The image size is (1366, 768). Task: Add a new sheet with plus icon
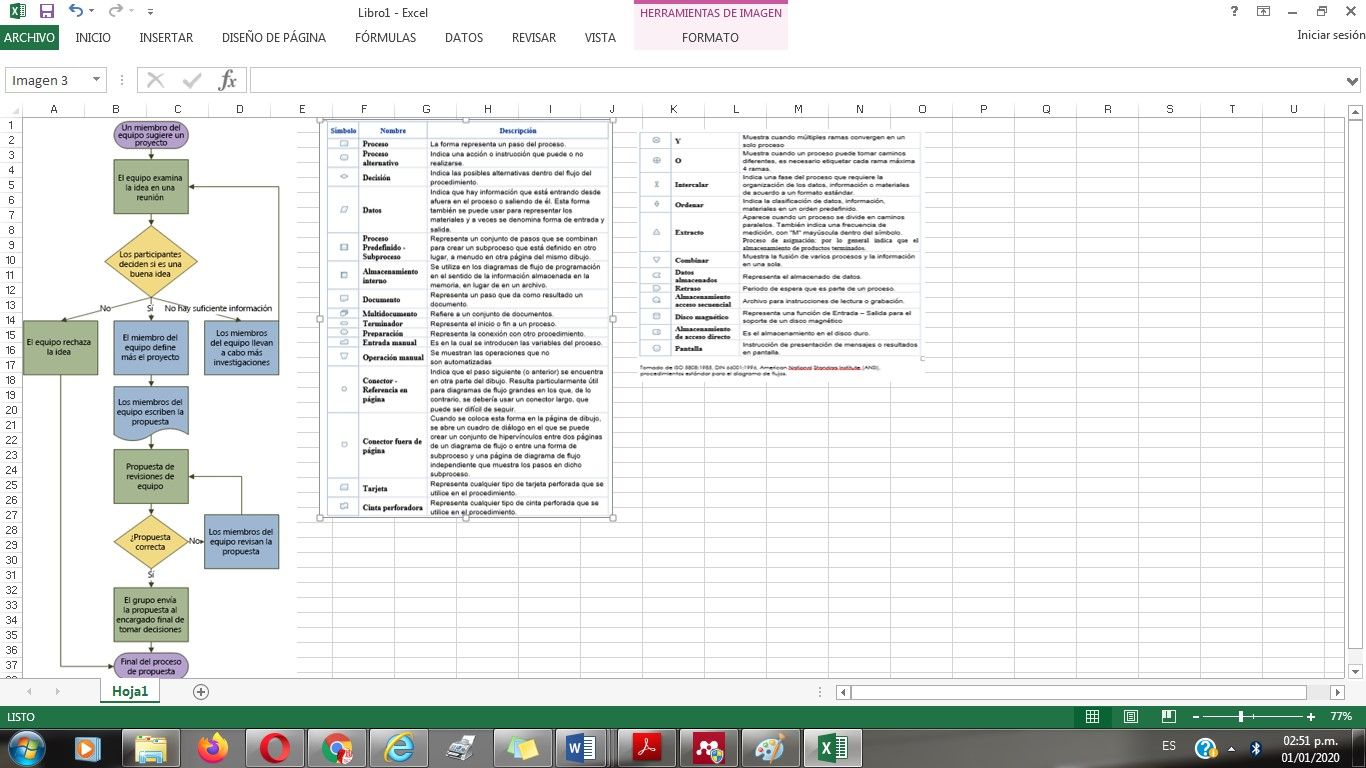201,691
